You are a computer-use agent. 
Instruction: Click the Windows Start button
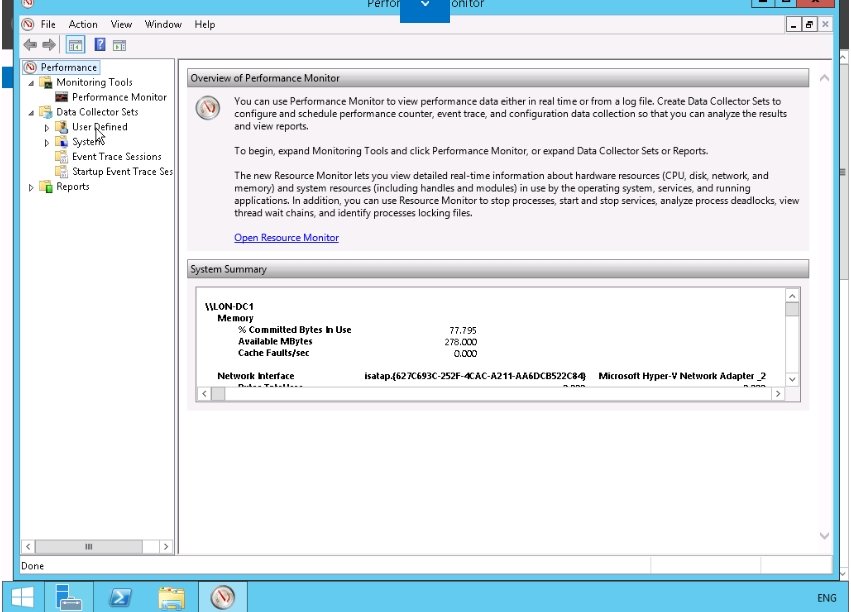pos(21,598)
